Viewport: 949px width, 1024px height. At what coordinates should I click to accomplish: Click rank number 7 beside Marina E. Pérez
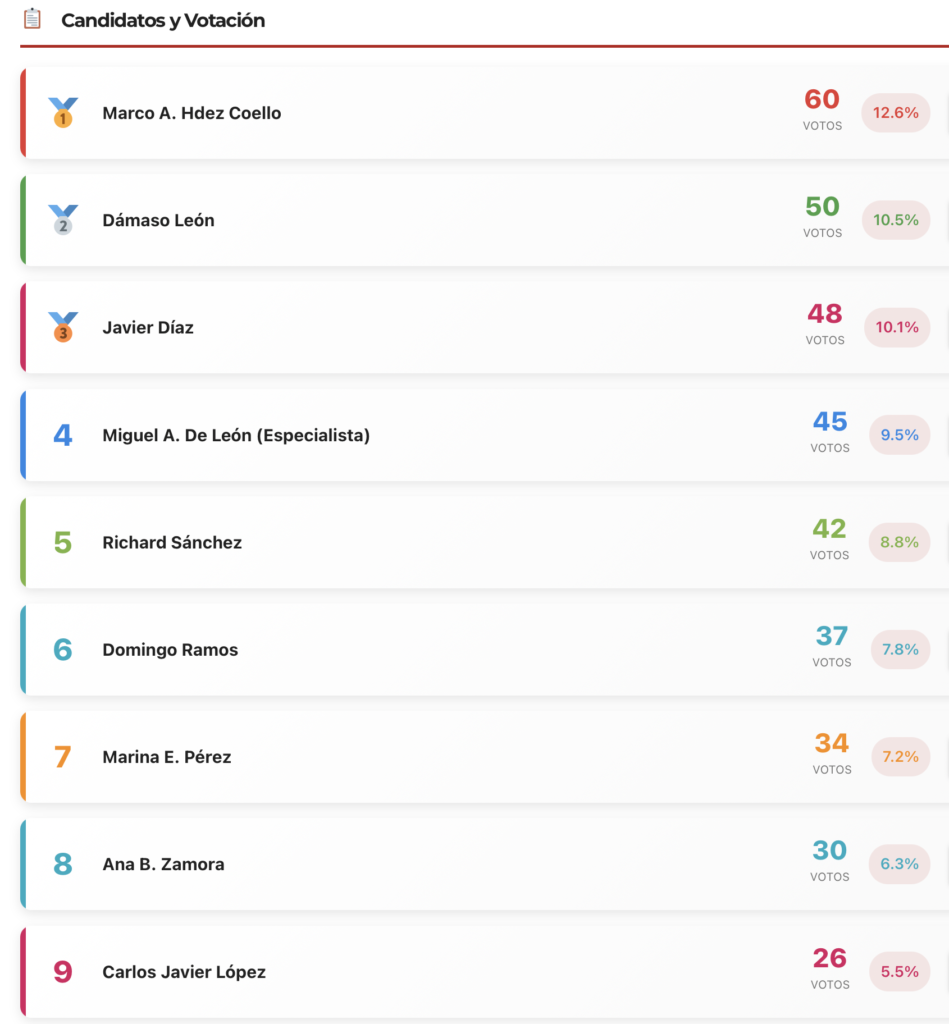[63, 757]
